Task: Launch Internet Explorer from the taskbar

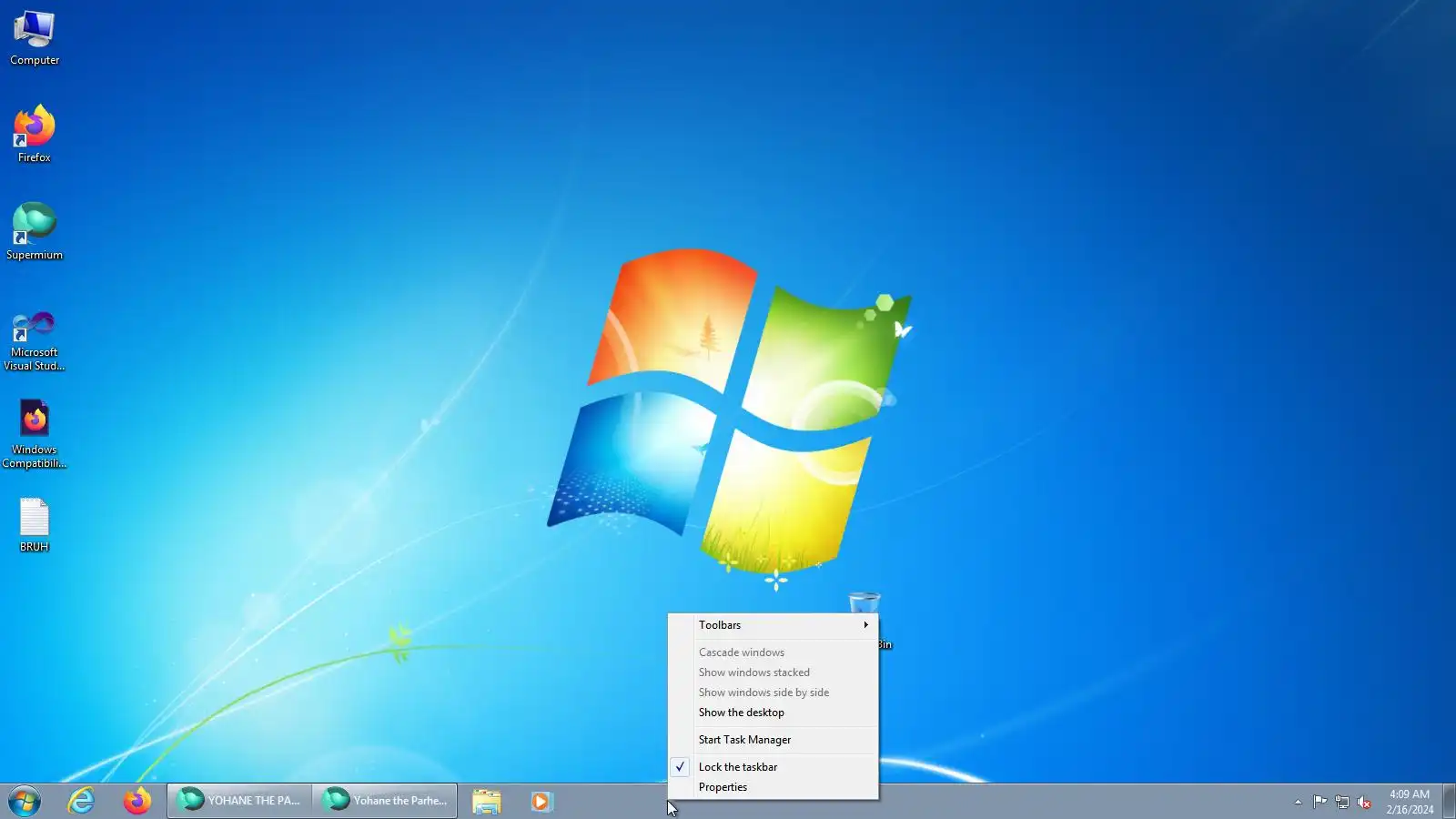Action: (x=82, y=802)
